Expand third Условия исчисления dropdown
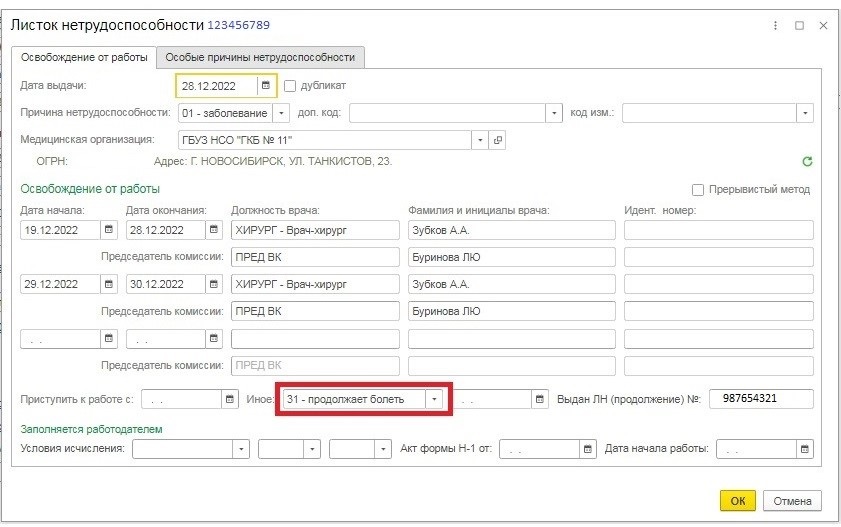This screenshot has height=527, width=841. click(383, 449)
